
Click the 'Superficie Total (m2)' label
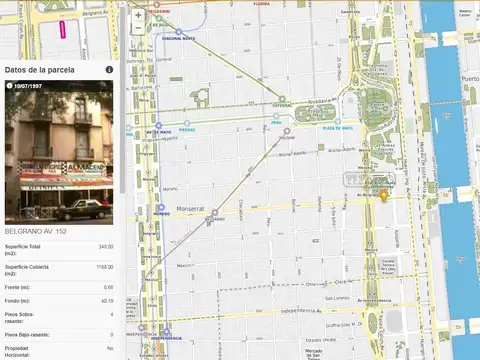[23, 250]
